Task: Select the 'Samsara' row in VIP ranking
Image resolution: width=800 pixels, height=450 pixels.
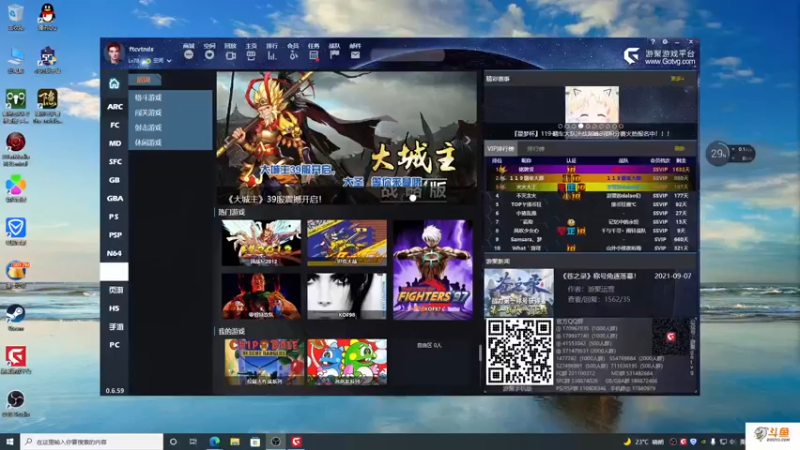Action: tap(590, 239)
